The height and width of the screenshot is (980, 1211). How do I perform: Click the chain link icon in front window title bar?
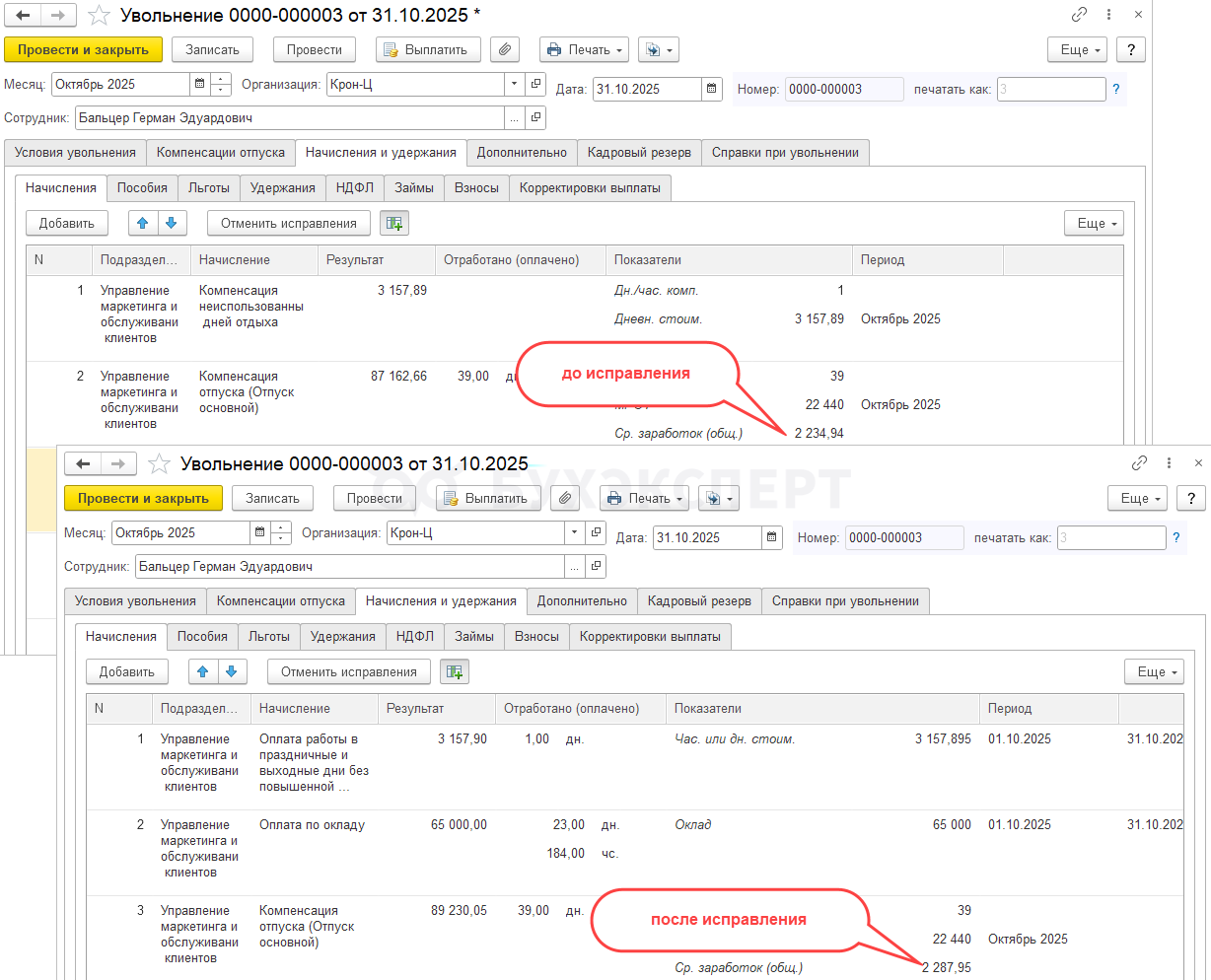pos(1139,462)
